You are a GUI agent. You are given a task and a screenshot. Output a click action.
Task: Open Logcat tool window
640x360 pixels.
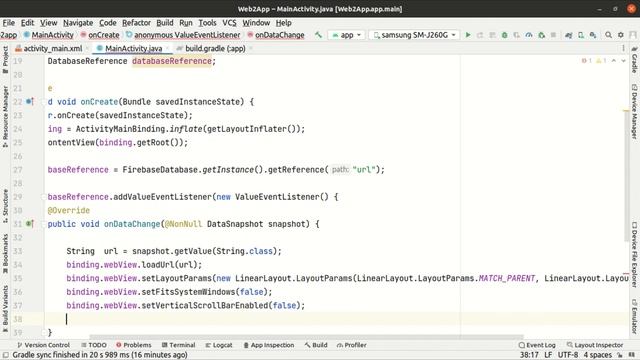click(x=219, y=345)
